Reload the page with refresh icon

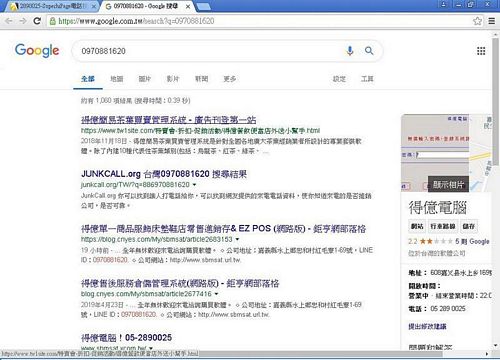tap(37, 21)
